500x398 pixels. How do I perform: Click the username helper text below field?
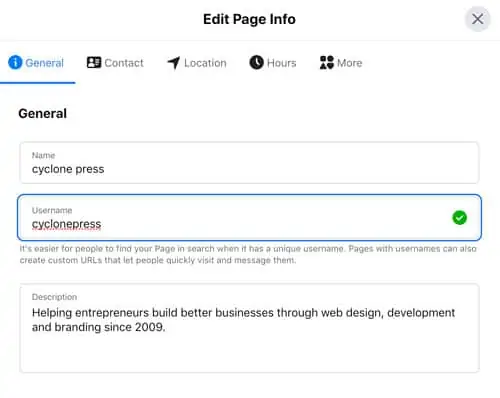coord(248,254)
